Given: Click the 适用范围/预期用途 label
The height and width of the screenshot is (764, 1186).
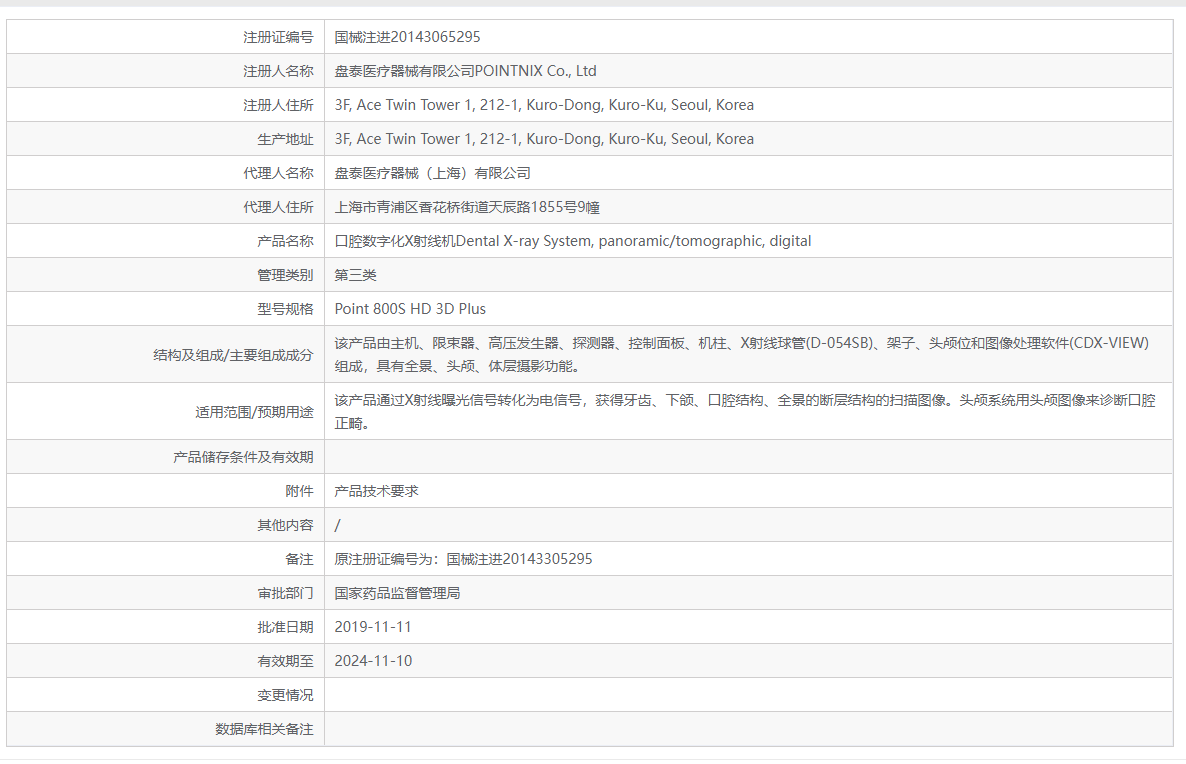Looking at the screenshot, I should coord(254,412).
